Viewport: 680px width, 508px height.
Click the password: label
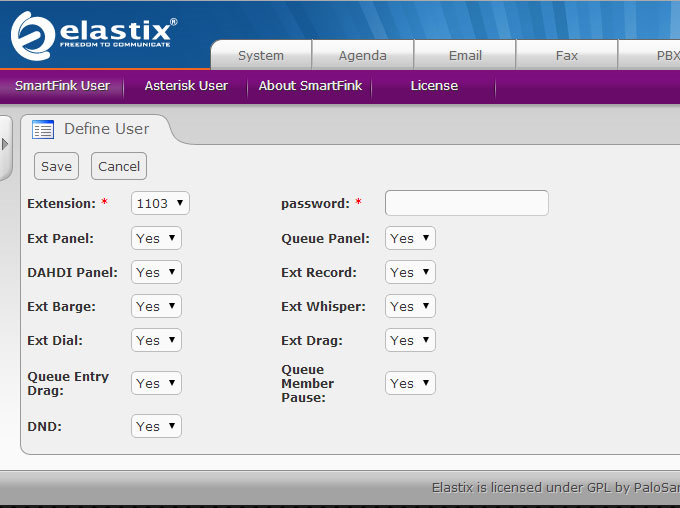(x=315, y=203)
